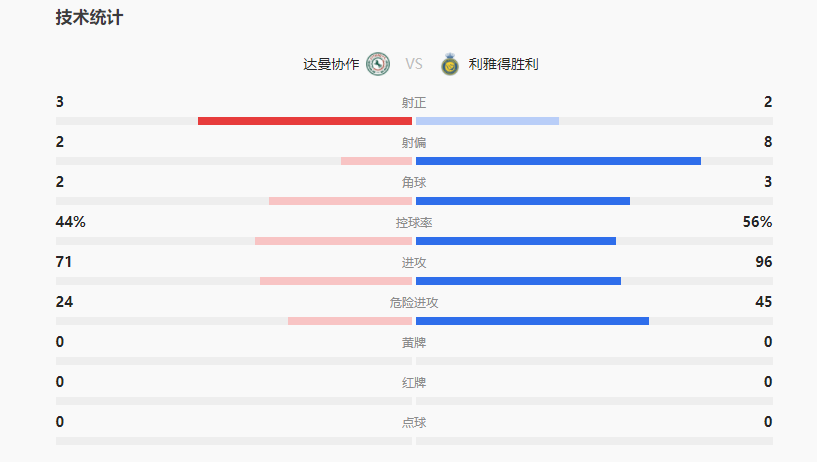Click the light blue 射正 bar
817x462 pixels.
(x=487, y=121)
